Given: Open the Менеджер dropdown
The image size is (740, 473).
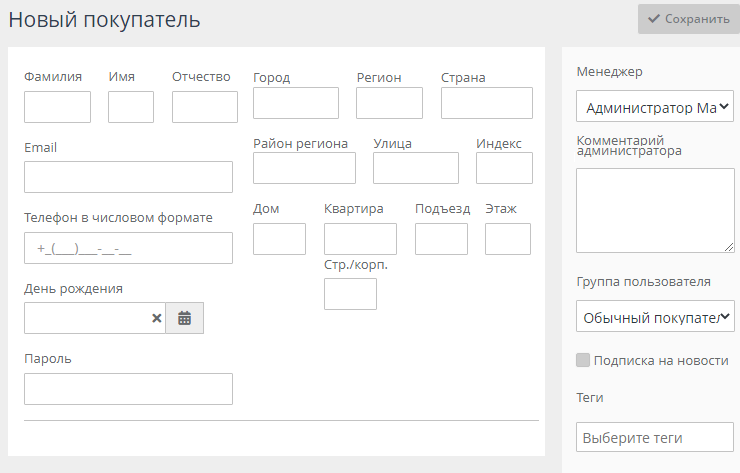Looking at the screenshot, I should click(x=655, y=106).
